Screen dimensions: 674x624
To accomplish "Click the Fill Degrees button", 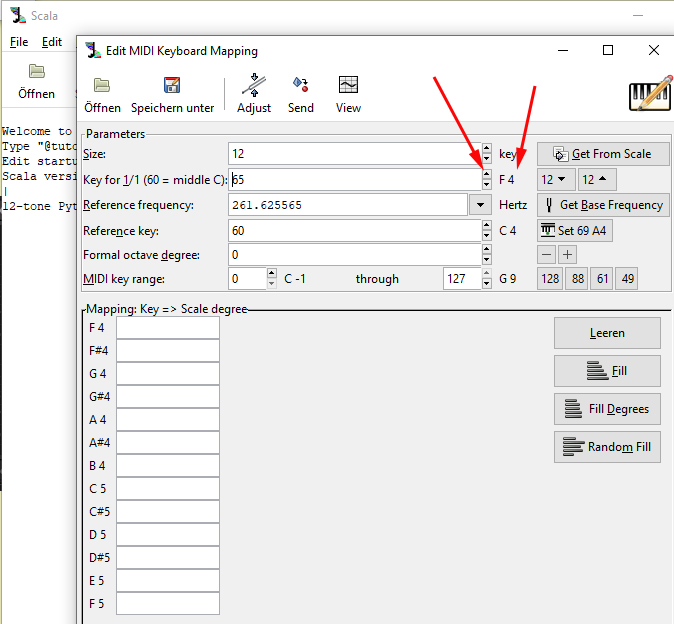I will click(607, 409).
